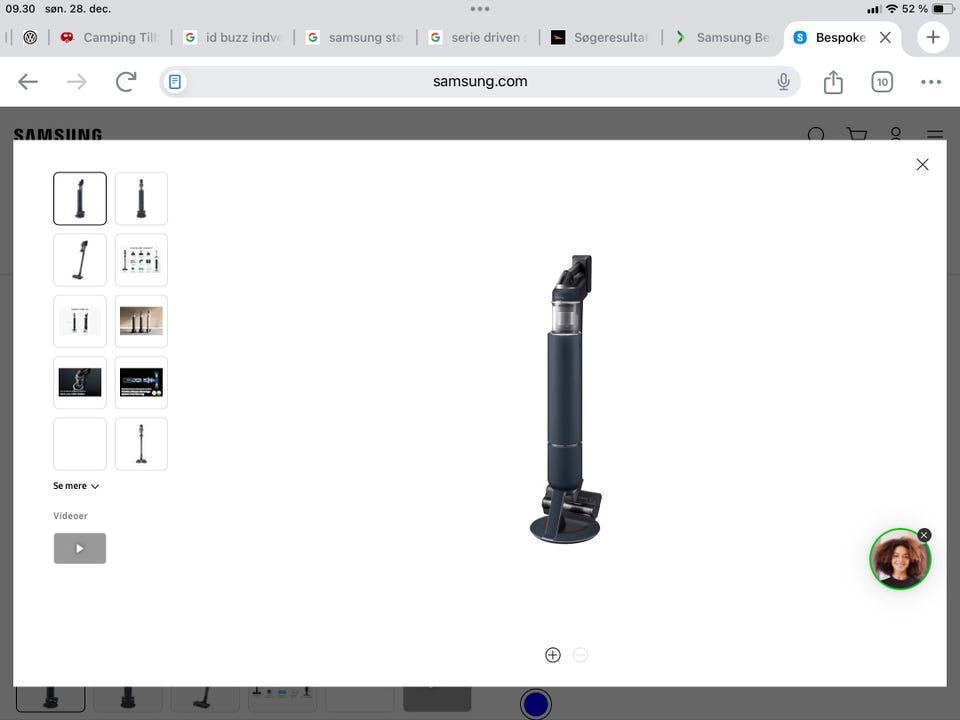Open the browser three-dot menu
Image resolution: width=960 pixels, height=720 pixels.
click(931, 81)
